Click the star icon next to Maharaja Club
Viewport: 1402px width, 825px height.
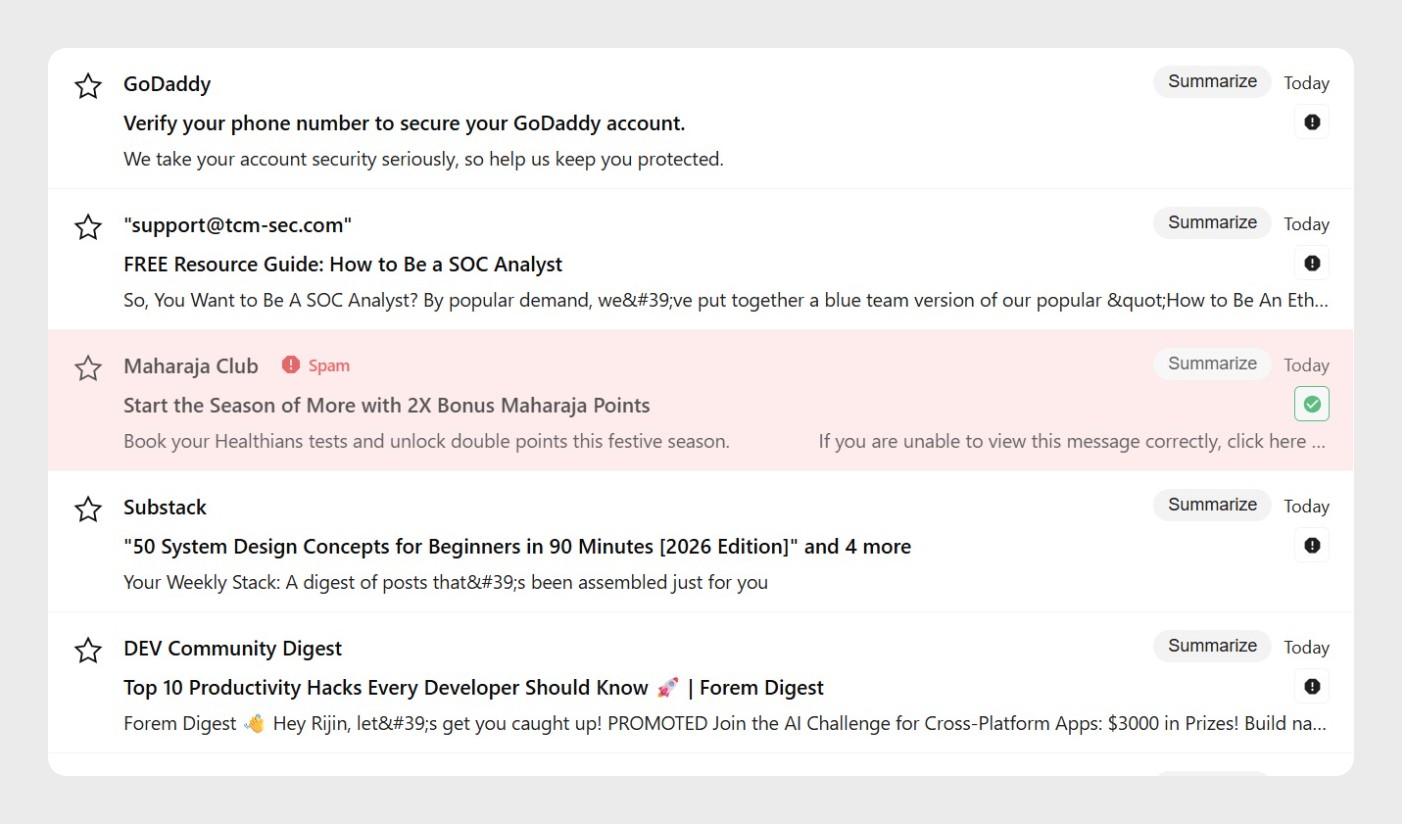[87, 368]
